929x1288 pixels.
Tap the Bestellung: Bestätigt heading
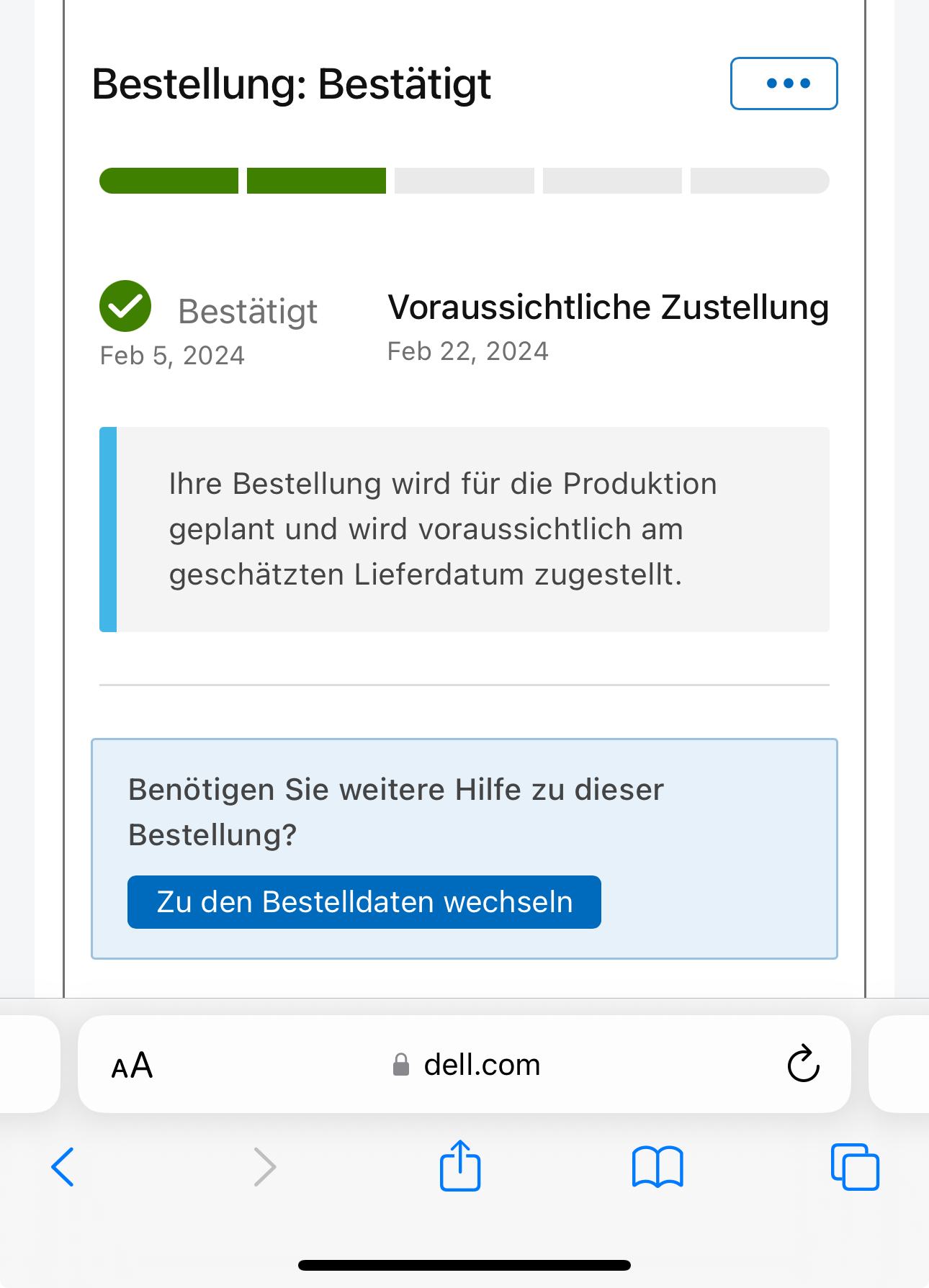click(292, 84)
